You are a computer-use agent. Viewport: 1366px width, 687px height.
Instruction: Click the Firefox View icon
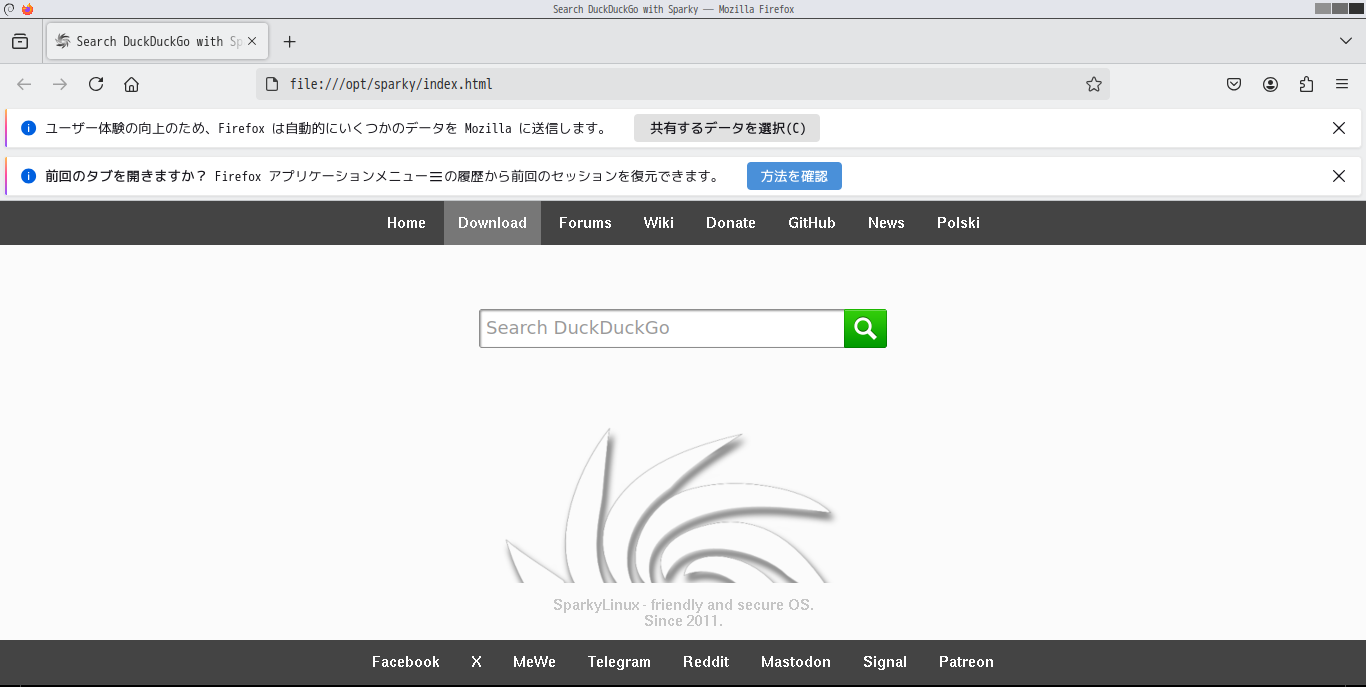click(x=20, y=41)
